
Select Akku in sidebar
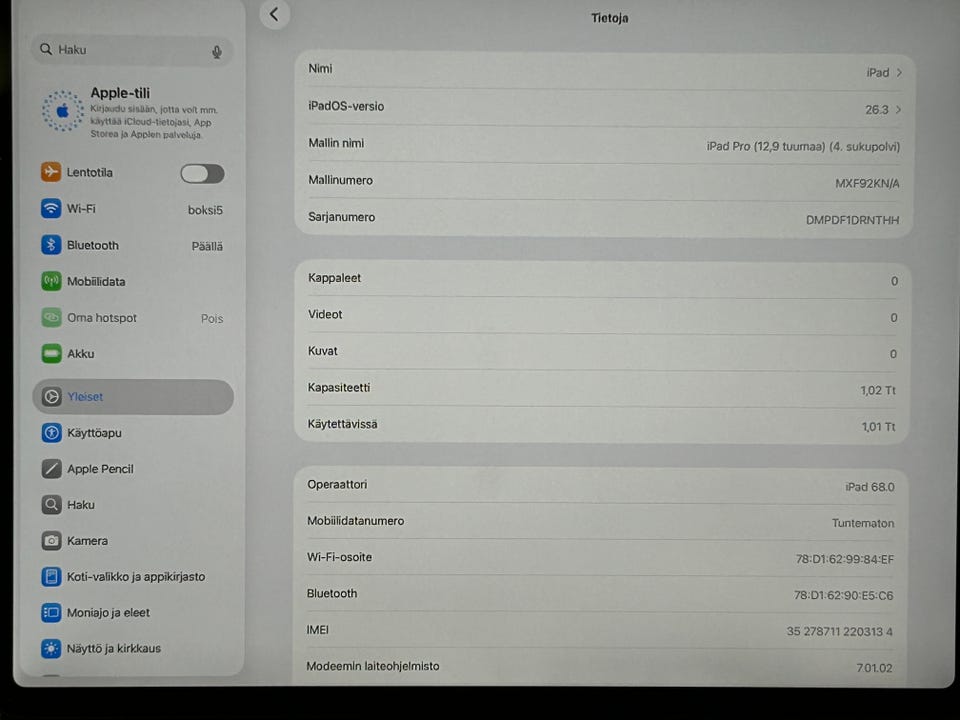coord(132,354)
